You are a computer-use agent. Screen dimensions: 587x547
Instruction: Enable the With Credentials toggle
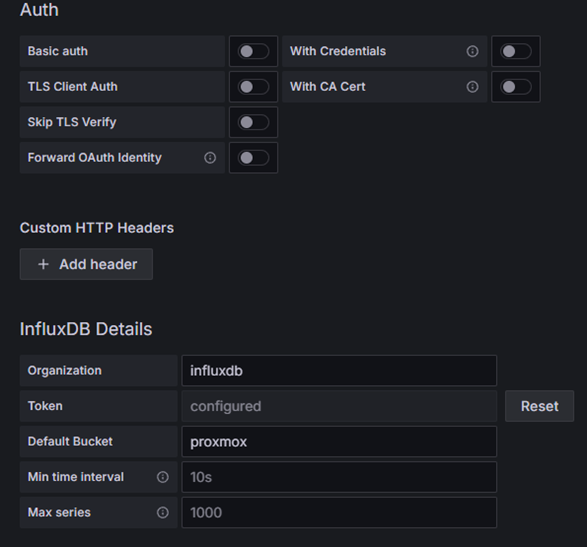[x=516, y=51]
